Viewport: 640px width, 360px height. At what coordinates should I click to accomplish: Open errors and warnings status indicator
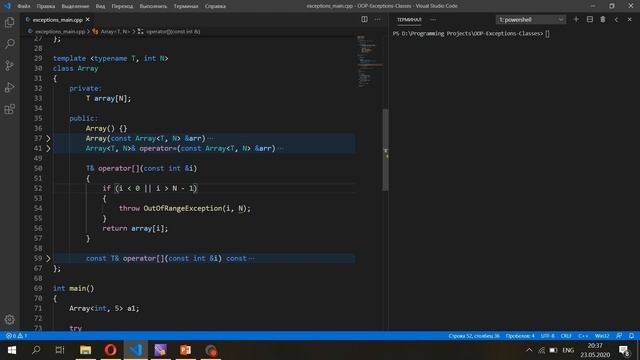(x=16, y=336)
